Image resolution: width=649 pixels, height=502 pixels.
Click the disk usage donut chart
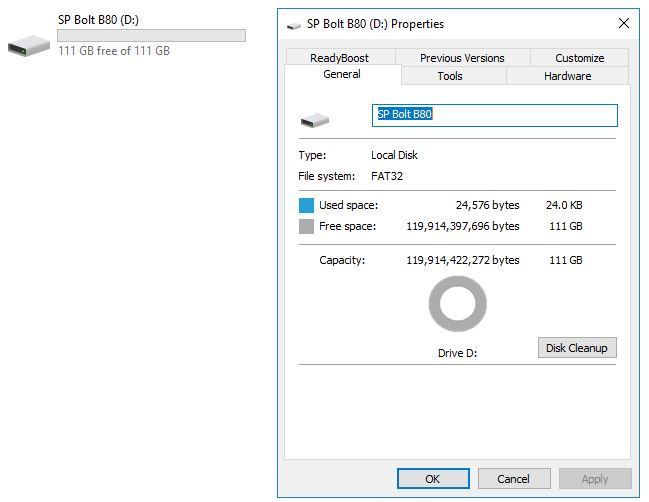pyautogui.click(x=457, y=304)
